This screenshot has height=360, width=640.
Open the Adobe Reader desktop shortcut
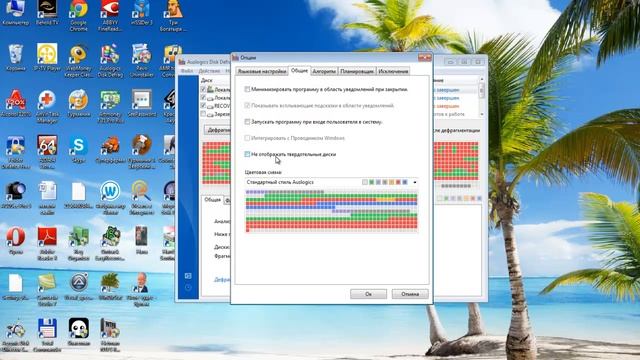(x=47, y=243)
